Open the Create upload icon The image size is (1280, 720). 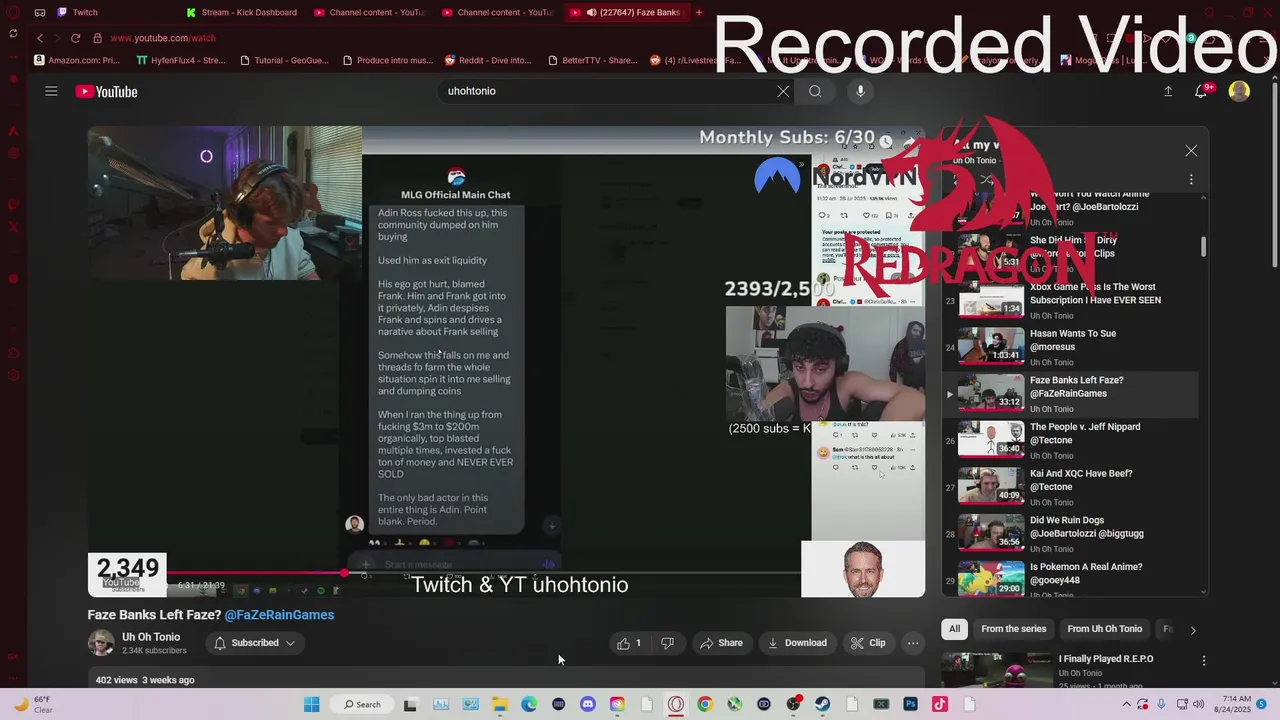(1168, 91)
